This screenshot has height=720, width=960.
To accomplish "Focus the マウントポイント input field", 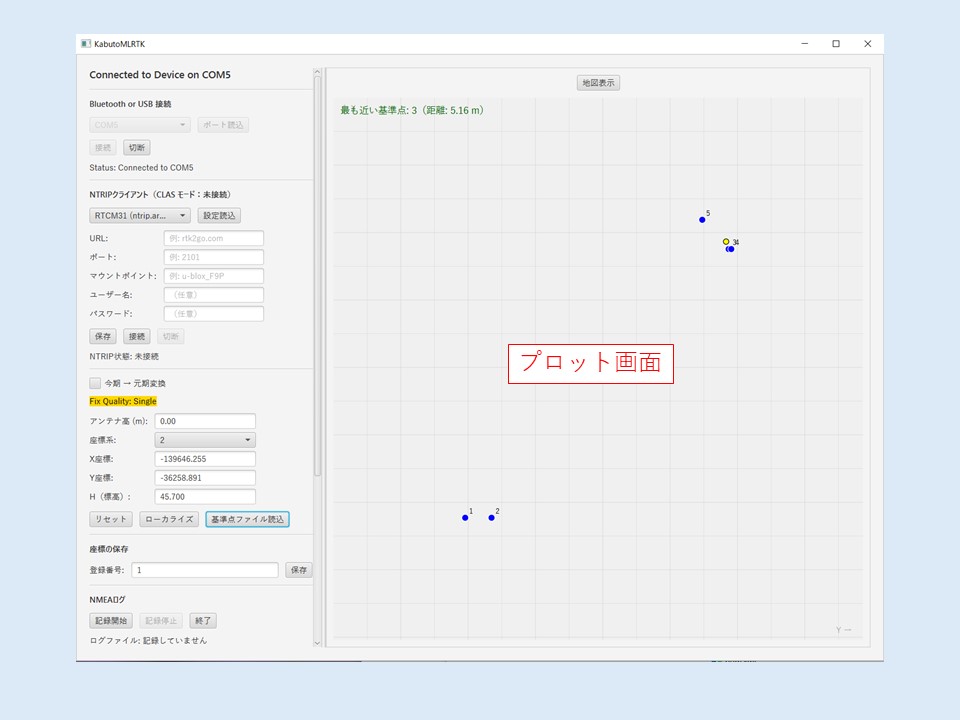I will [x=214, y=276].
